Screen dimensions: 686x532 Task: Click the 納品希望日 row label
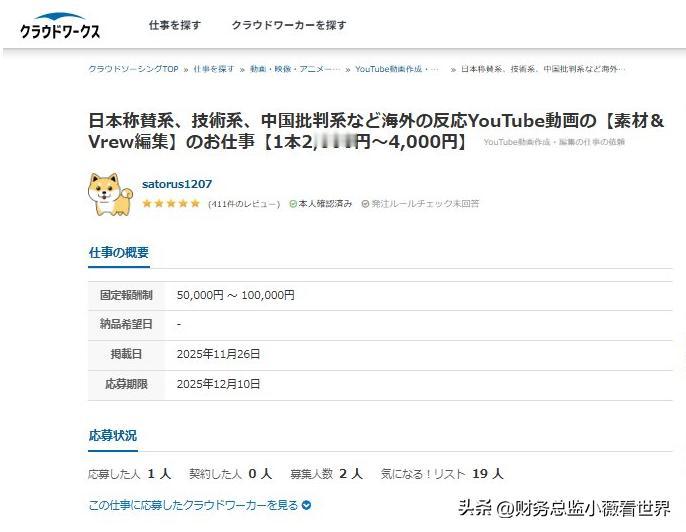126,324
